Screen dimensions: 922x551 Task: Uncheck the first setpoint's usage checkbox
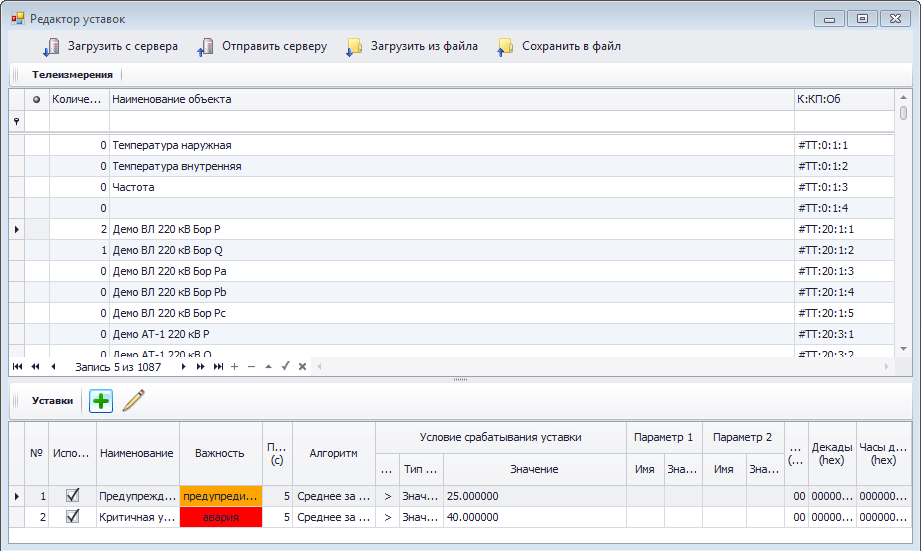coord(72,496)
